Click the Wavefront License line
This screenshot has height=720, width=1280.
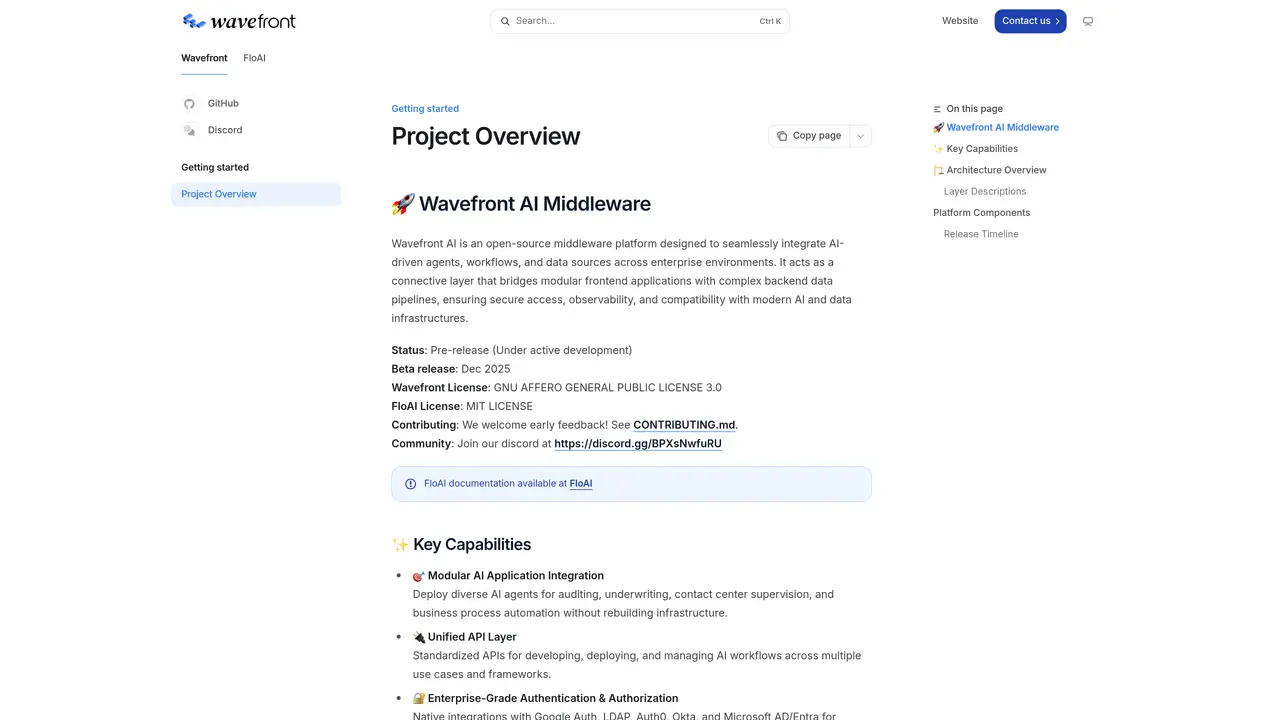(556, 388)
